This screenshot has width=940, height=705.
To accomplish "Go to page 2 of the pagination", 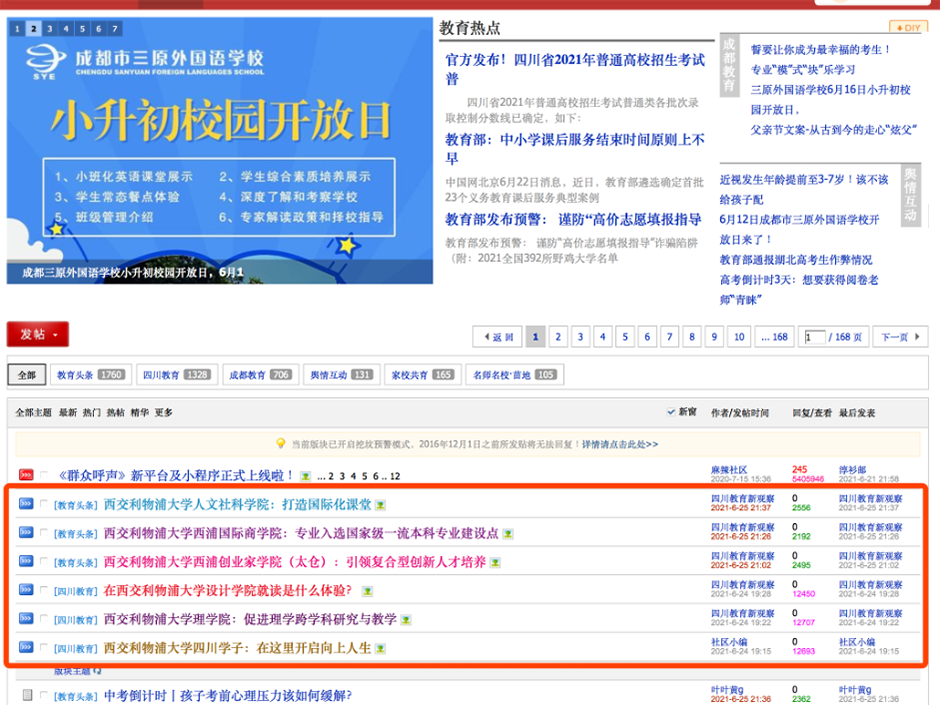I will click(x=558, y=337).
